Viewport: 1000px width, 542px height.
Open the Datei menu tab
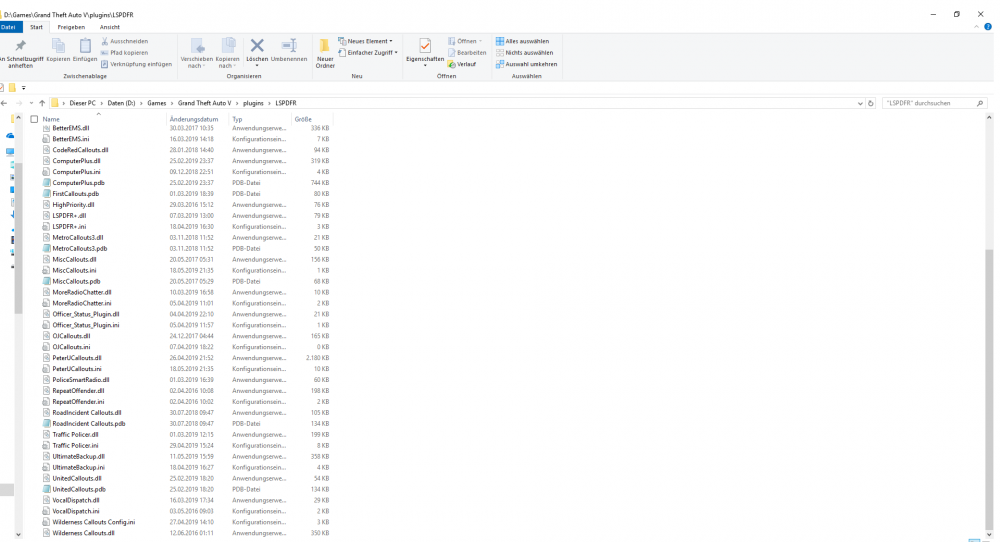[x=9, y=27]
